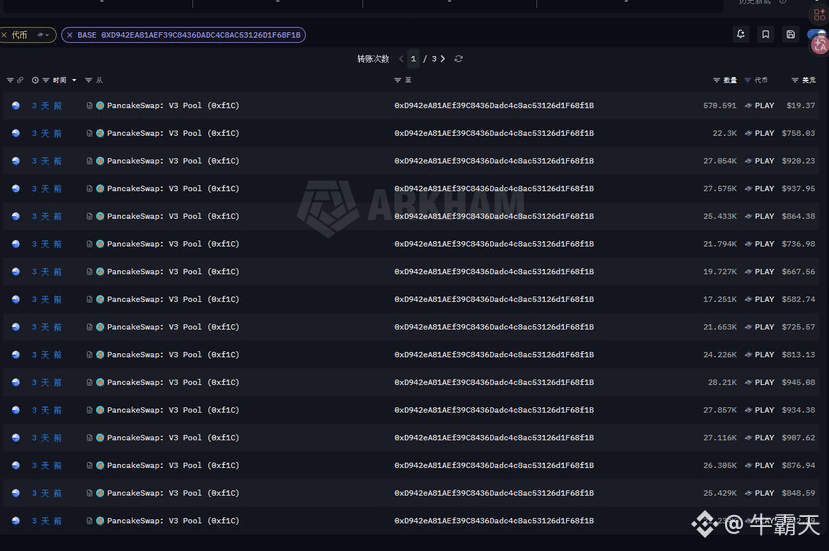
Task: Click Base chain icon on $582.74 row
Action: (x=16, y=299)
